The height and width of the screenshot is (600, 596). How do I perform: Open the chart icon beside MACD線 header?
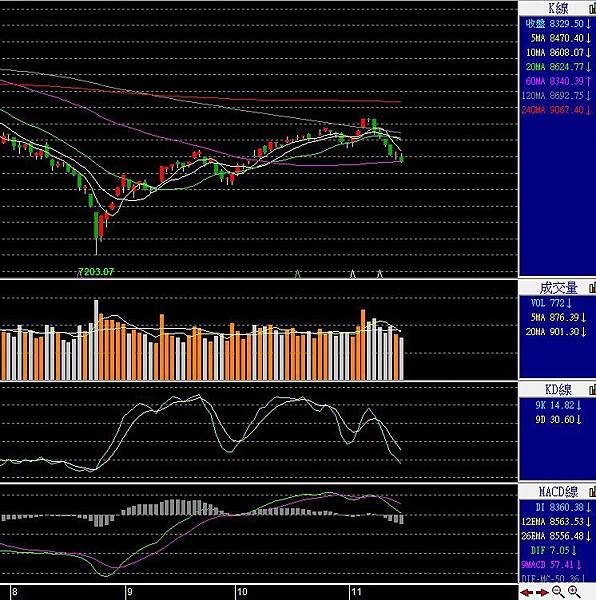pyautogui.click(x=592, y=491)
